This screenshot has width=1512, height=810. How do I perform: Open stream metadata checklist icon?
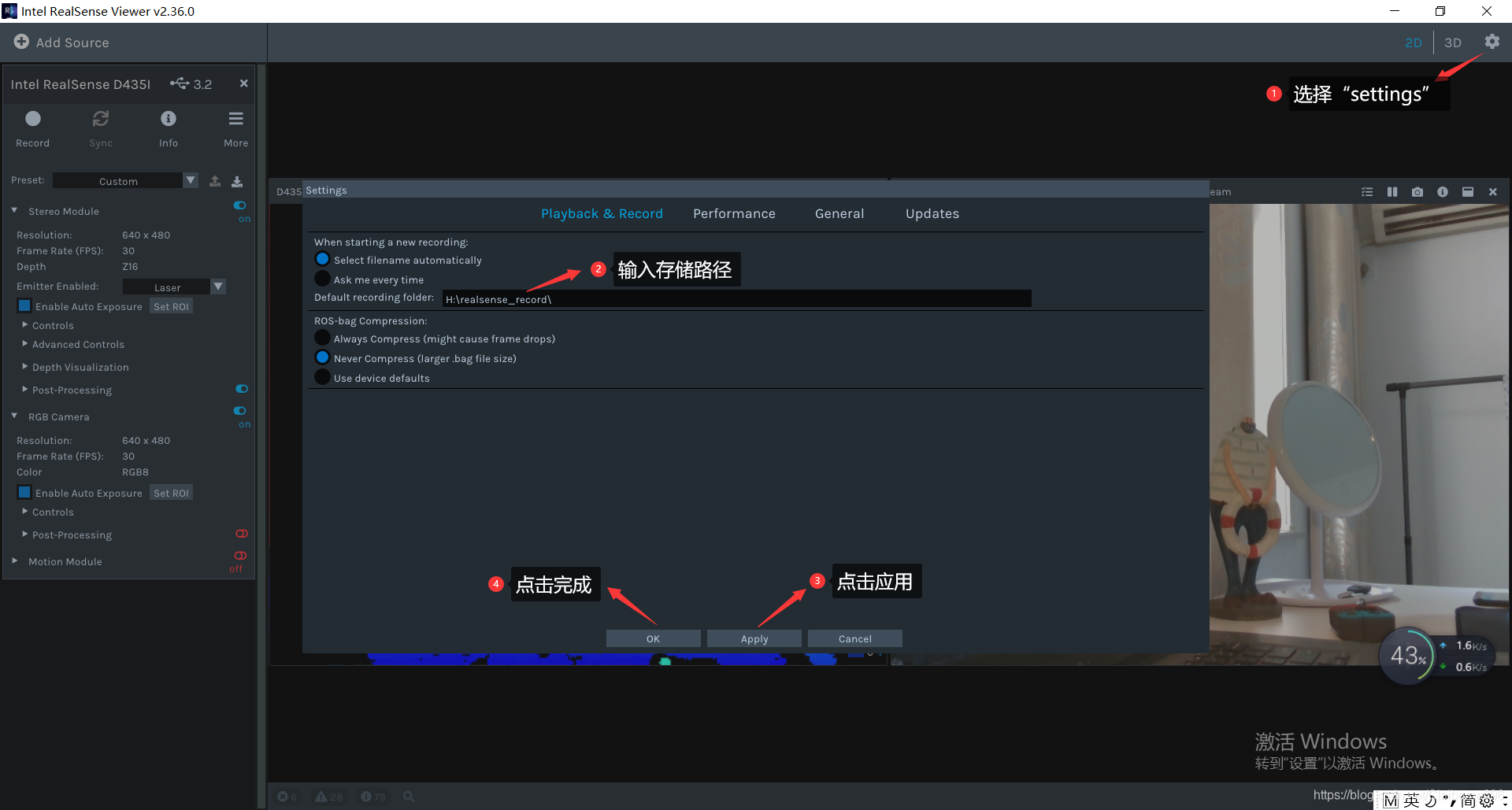[1367, 192]
